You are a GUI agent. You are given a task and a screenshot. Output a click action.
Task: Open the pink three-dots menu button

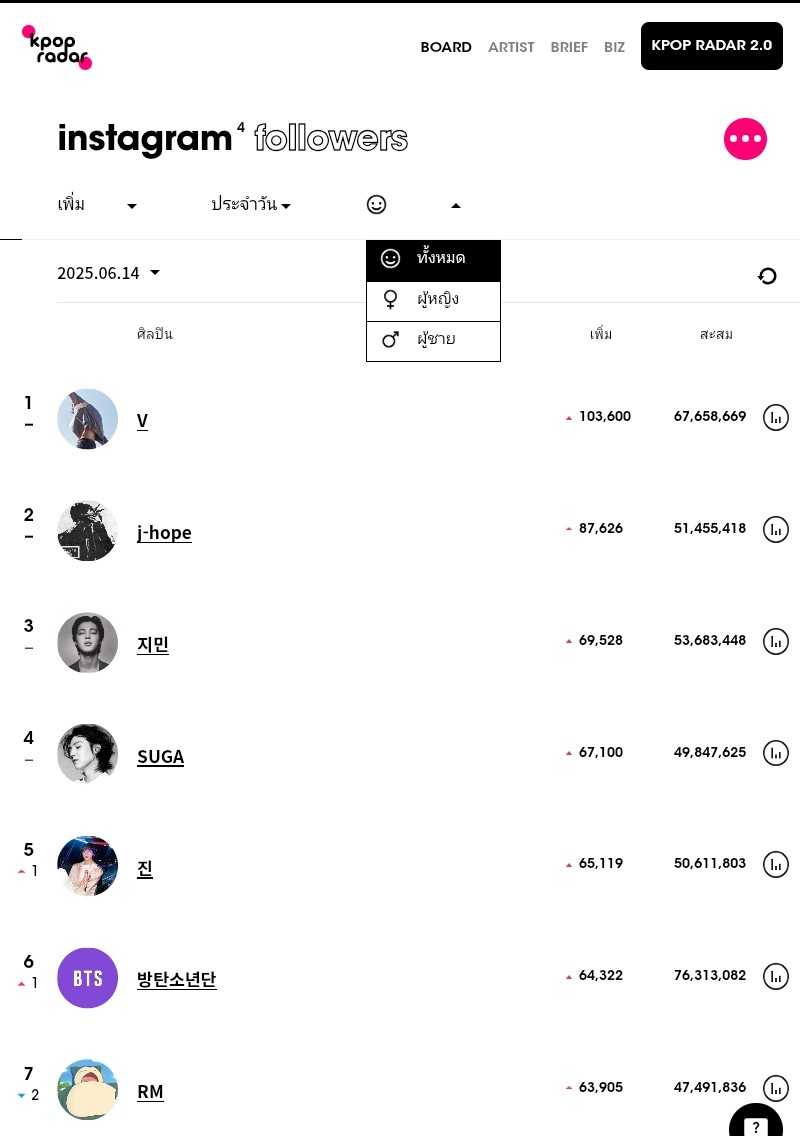745,138
